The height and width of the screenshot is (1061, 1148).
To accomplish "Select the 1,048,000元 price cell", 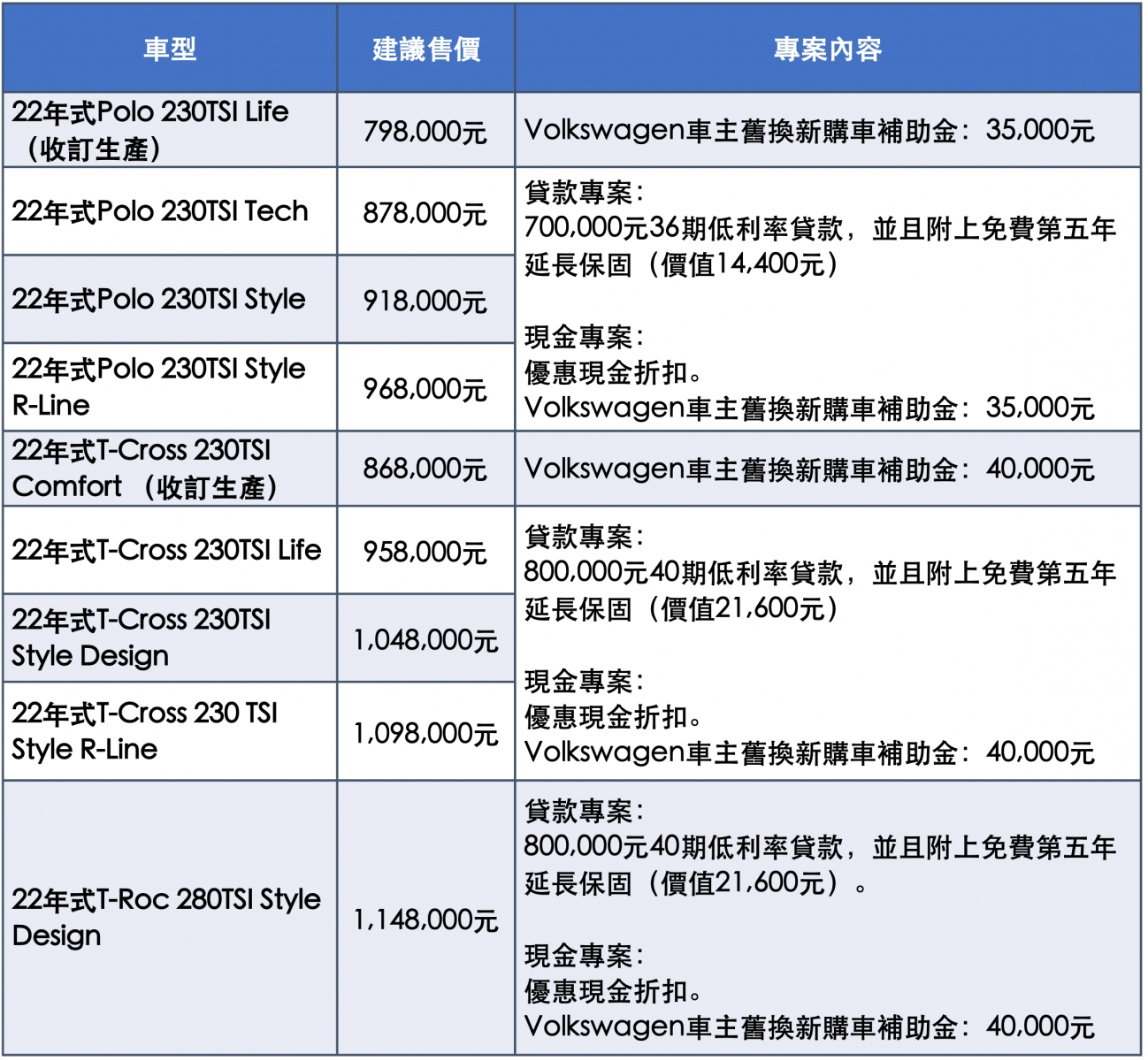I will (426, 637).
